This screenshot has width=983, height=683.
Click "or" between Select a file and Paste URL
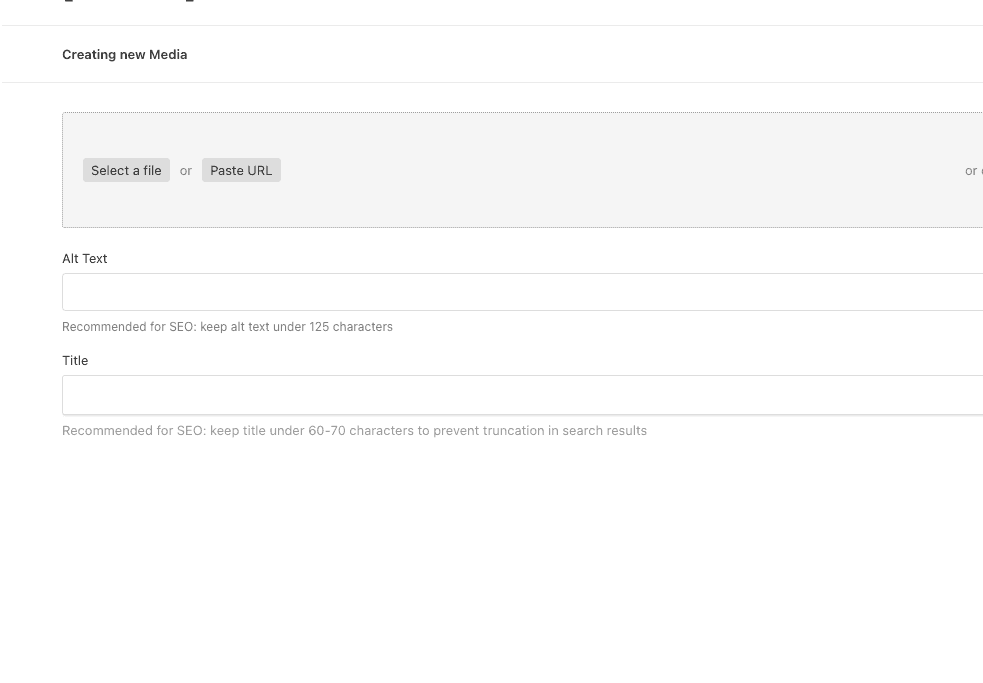pyautogui.click(x=186, y=171)
